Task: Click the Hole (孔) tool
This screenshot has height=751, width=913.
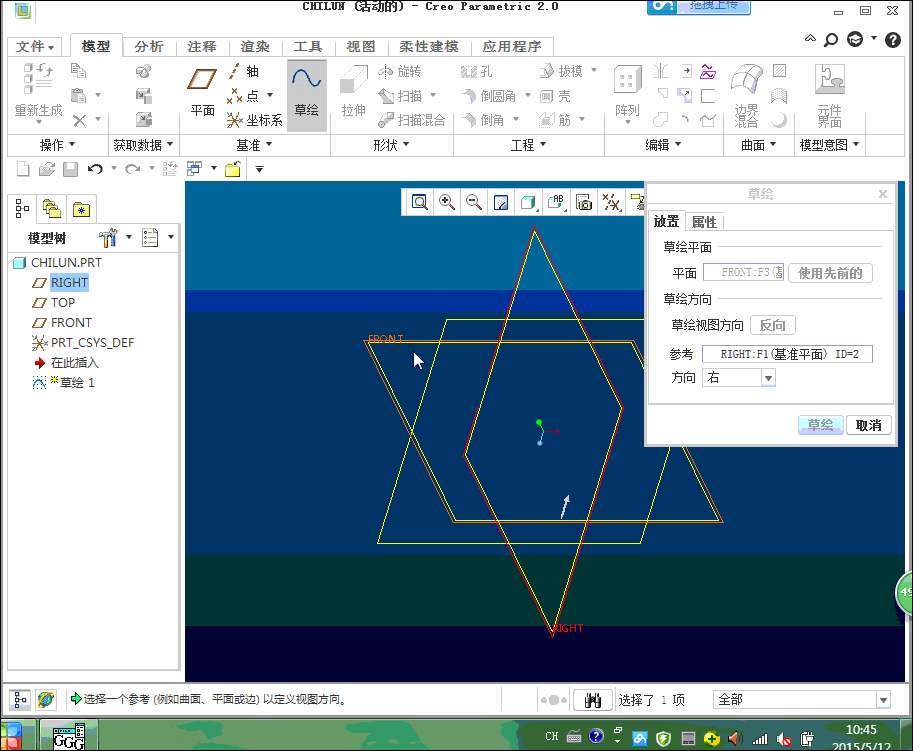Action: 476,71
